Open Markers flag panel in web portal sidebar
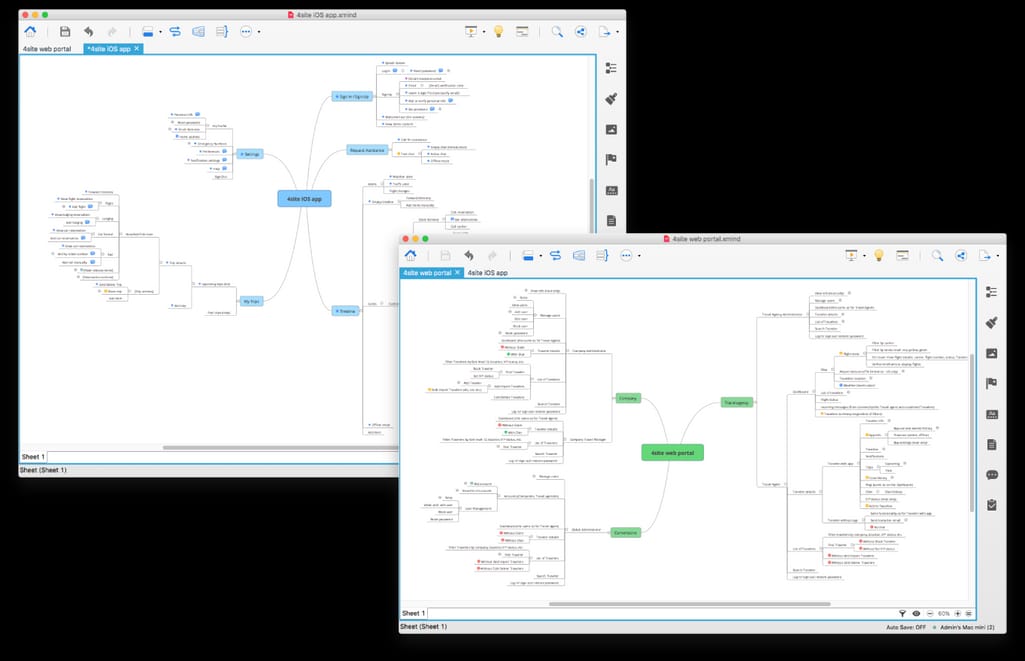The width and height of the screenshot is (1025, 661). (992, 383)
